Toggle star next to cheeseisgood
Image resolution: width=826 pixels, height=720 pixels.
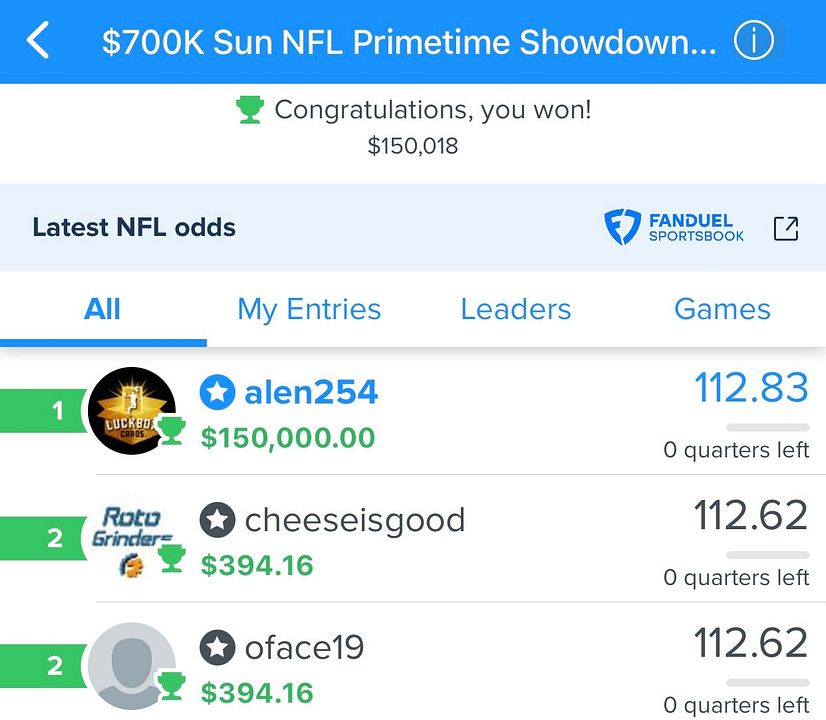[x=217, y=520]
